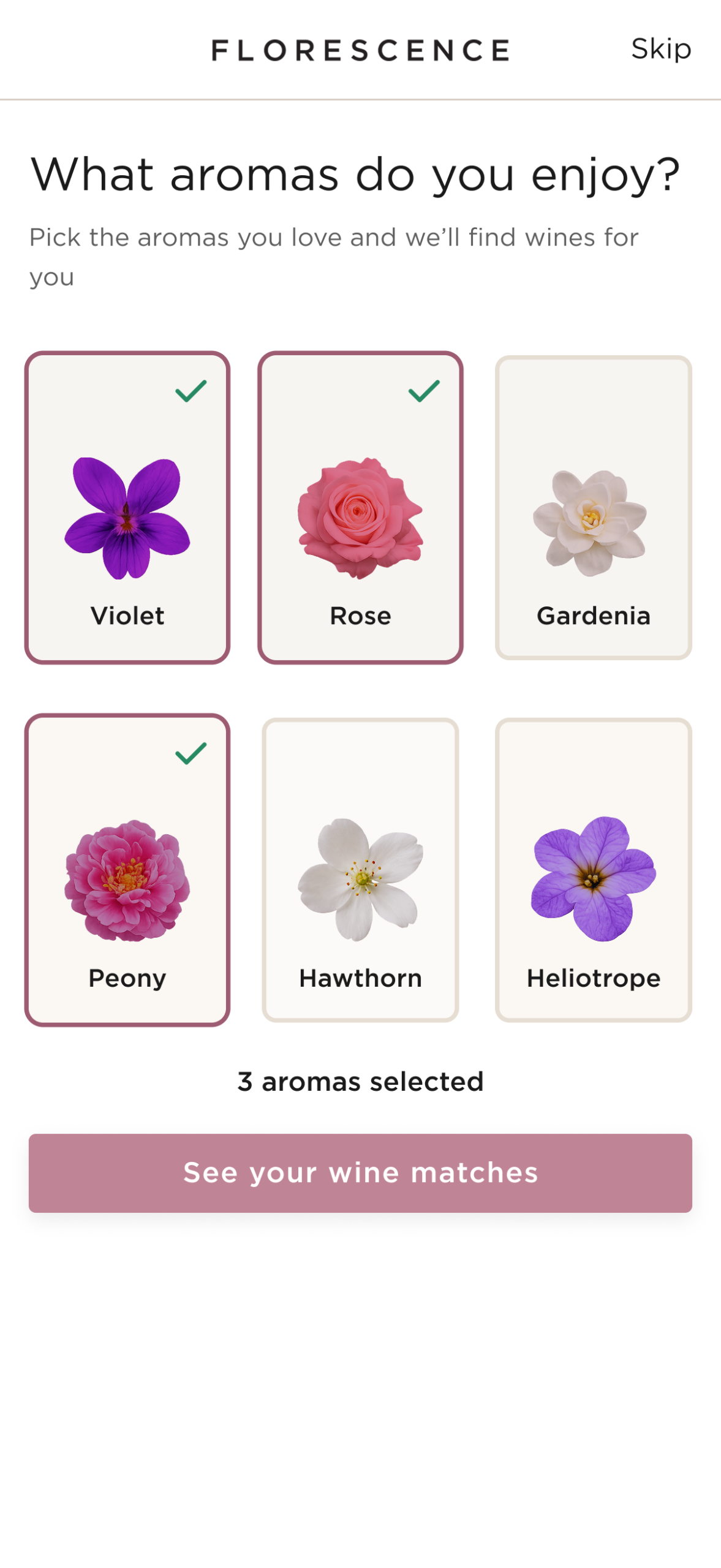Click the Florescence logo in header
The image size is (721, 1568).
pos(360,50)
